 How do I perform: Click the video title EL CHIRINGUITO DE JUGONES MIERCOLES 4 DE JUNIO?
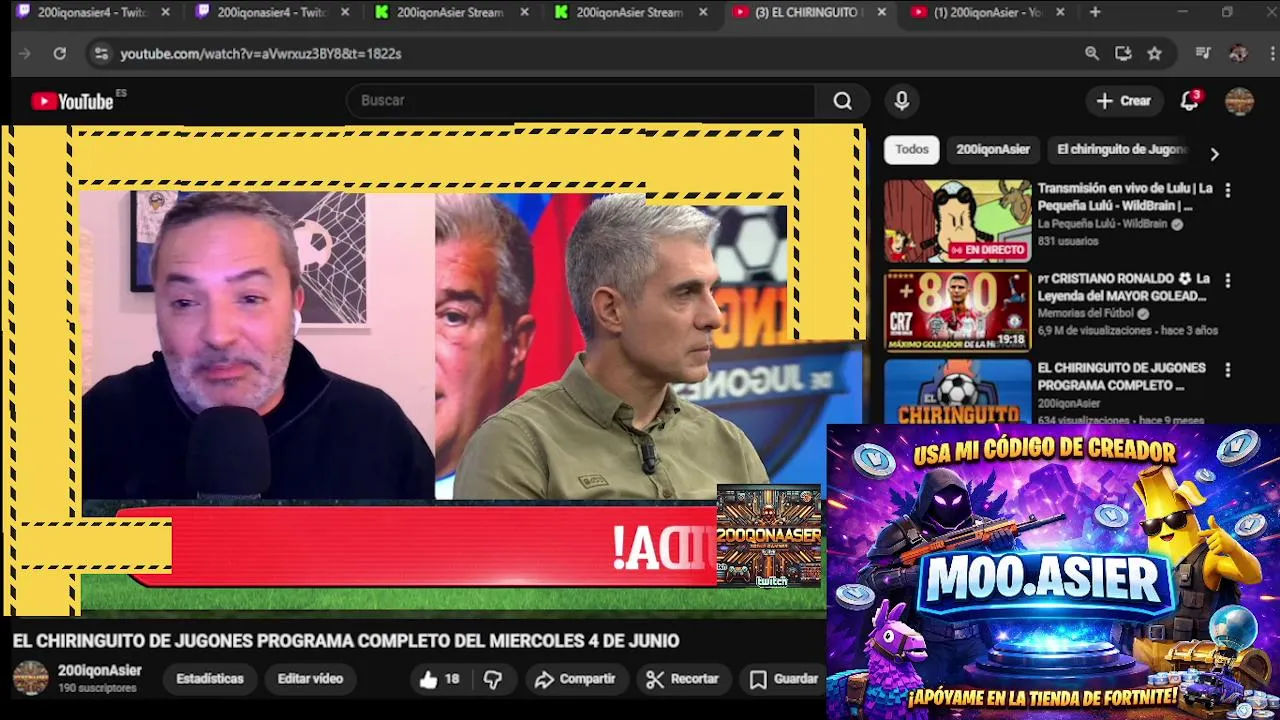tap(346, 641)
